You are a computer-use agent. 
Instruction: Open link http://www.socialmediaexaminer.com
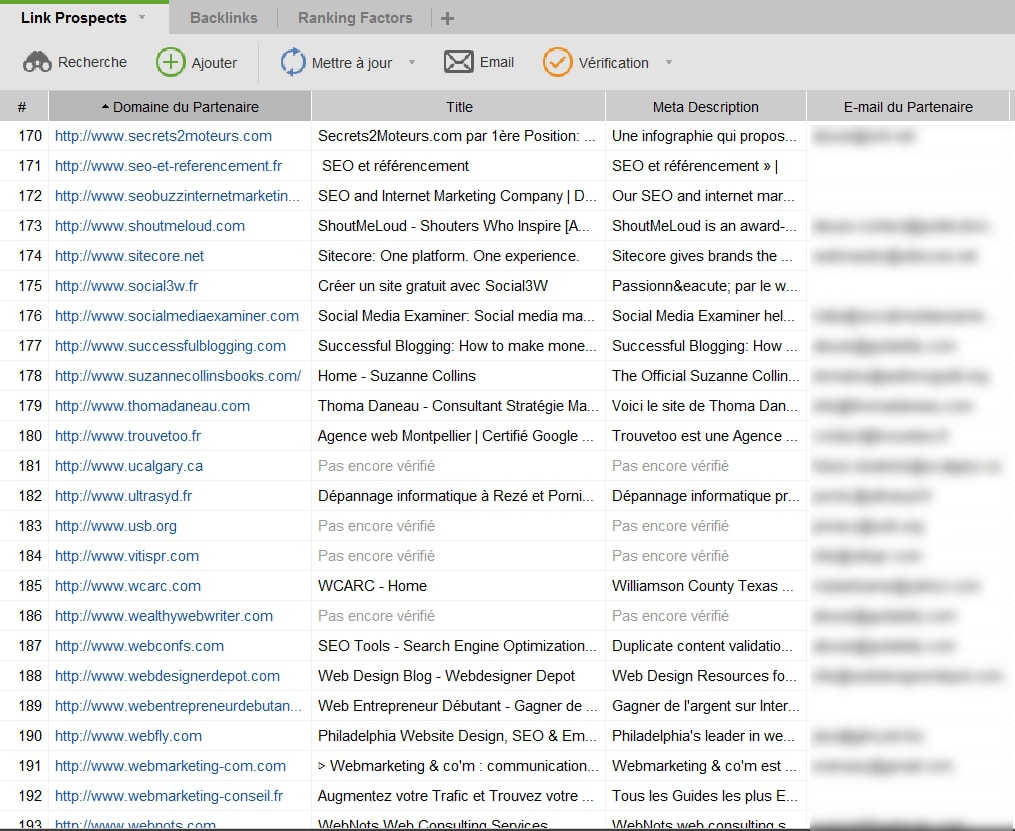pos(177,316)
